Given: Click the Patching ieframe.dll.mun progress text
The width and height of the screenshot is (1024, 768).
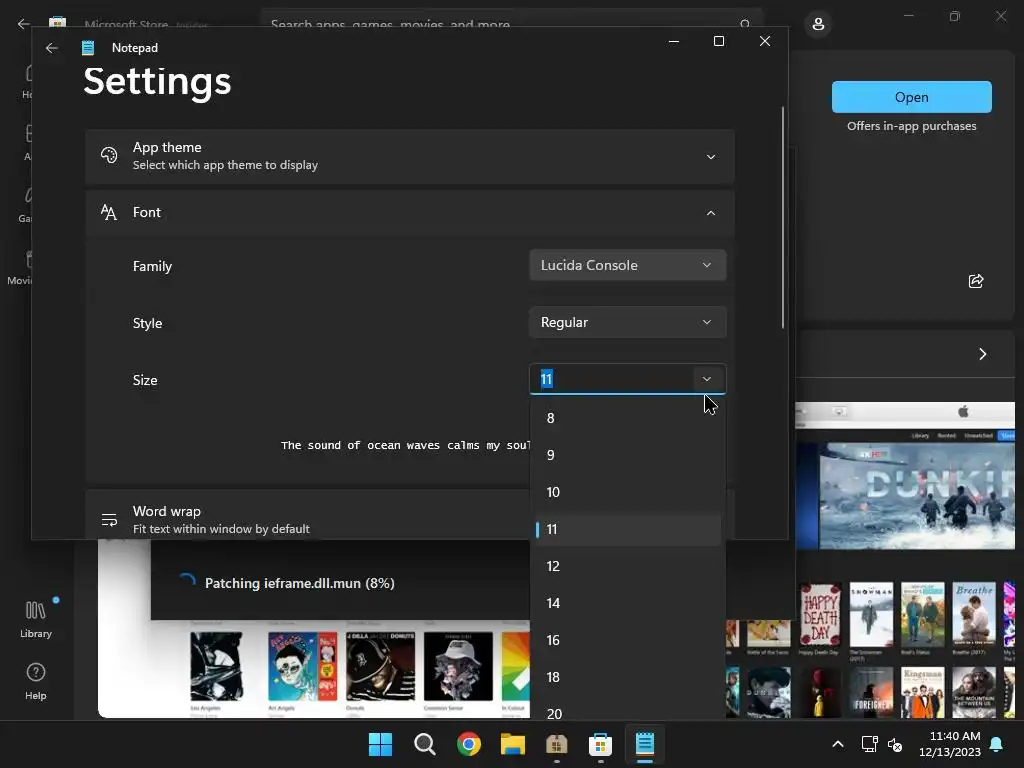Looking at the screenshot, I should (x=300, y=583).
